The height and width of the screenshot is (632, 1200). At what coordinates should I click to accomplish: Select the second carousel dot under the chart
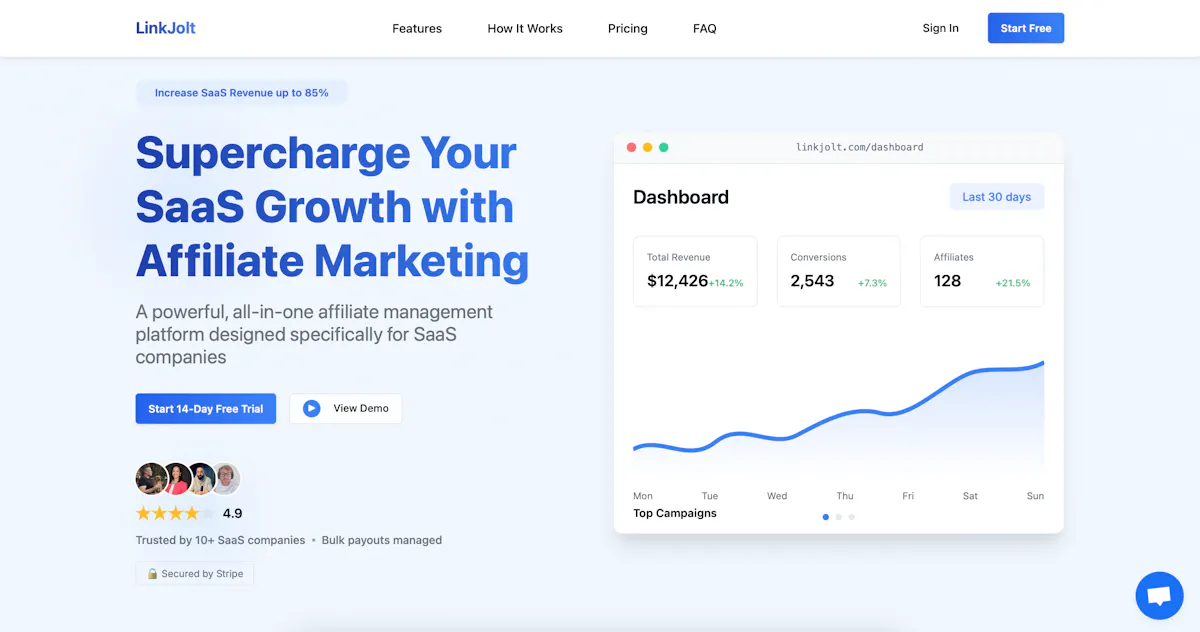click(x=838, y=517)
